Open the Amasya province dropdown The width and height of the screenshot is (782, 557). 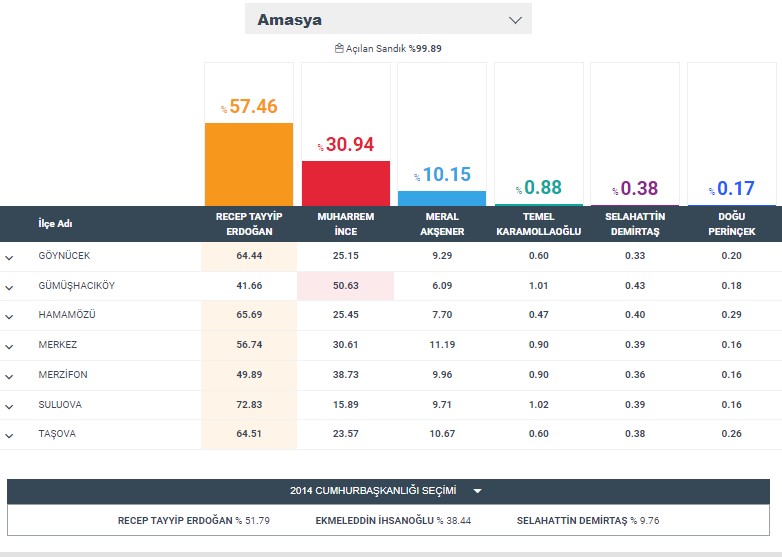(388, 20)
